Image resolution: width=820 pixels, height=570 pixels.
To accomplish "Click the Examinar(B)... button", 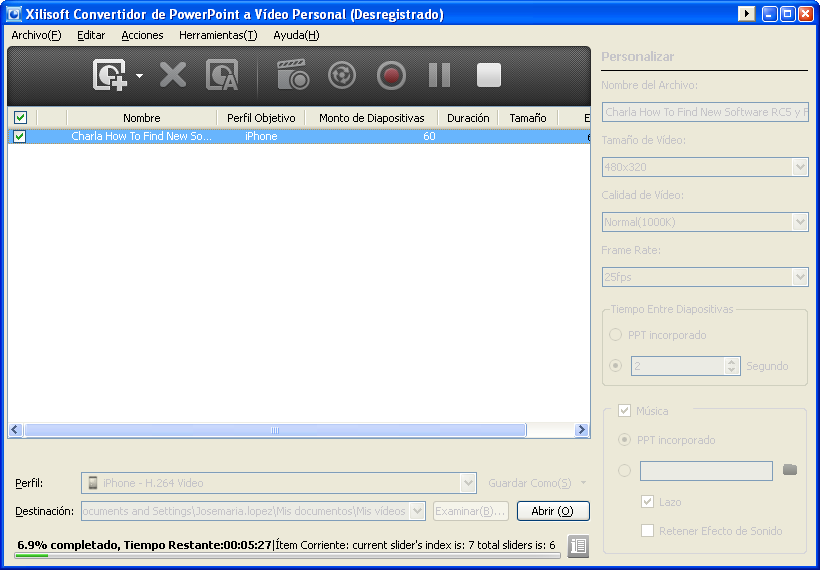I will [471, 511].
